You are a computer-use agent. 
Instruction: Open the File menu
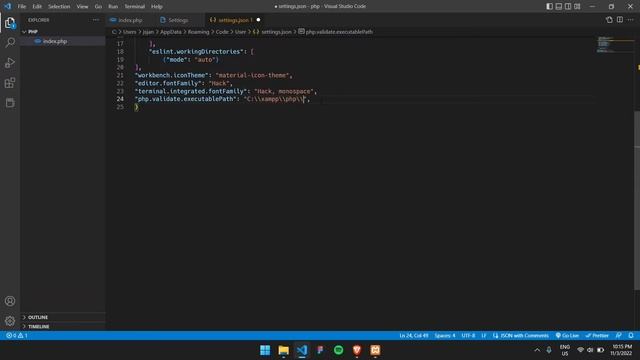[22, 7]
